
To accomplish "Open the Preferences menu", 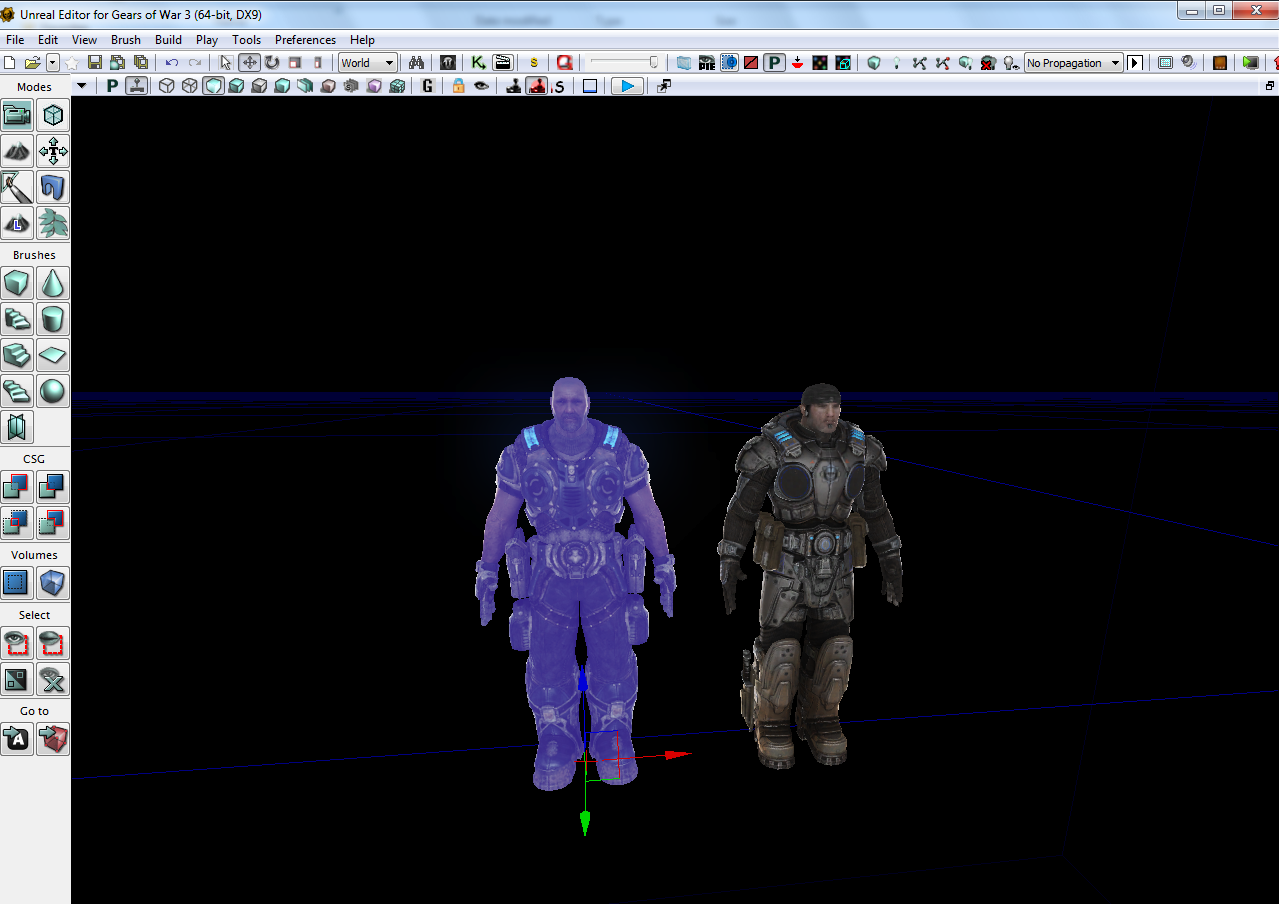I will pyautogui.click(x=305, y=40).
